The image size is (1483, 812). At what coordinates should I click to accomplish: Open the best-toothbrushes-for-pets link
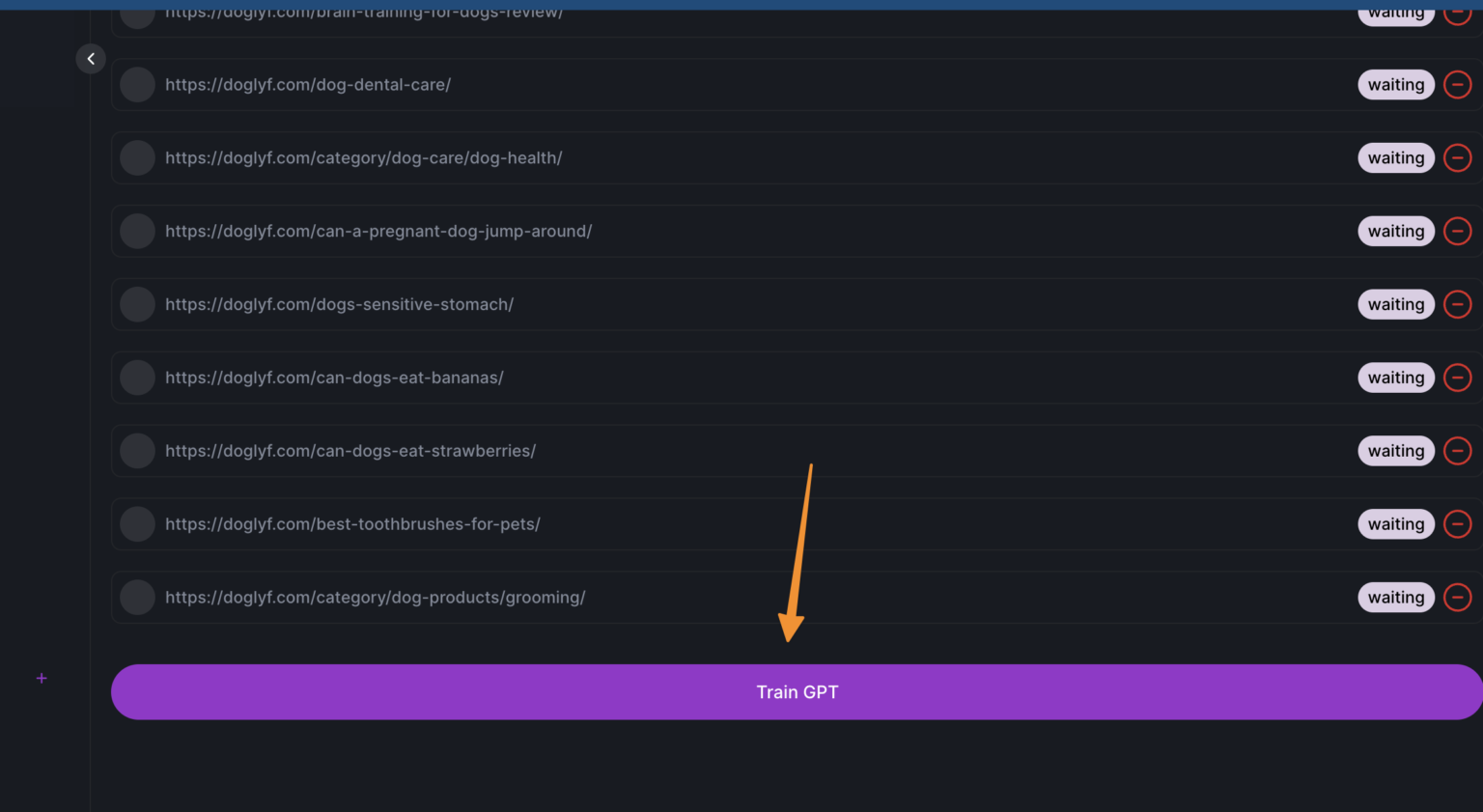pos(352,524)
